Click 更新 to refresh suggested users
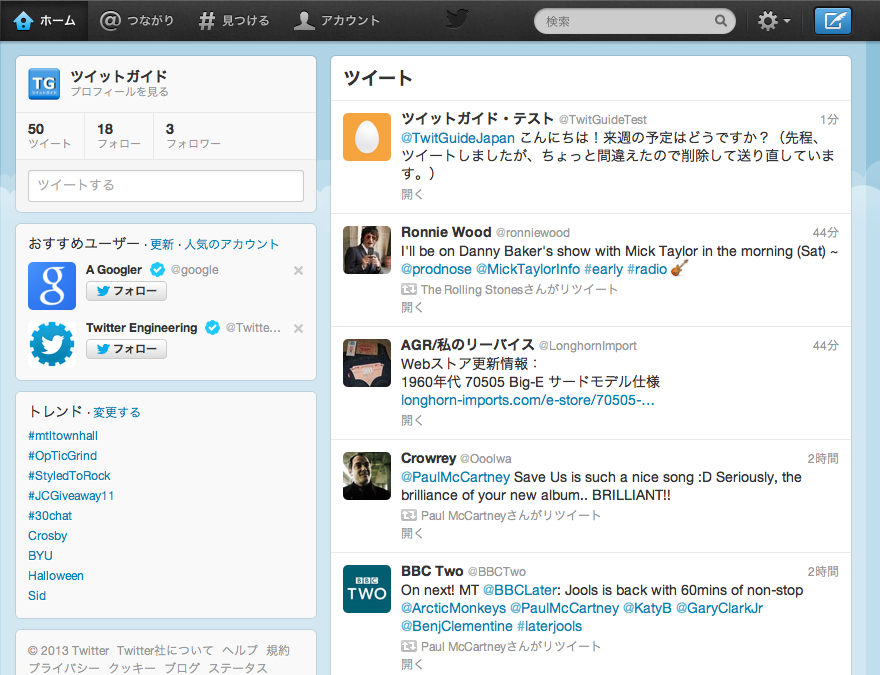The width and height of the screenshot is (880, 675). 162,244
